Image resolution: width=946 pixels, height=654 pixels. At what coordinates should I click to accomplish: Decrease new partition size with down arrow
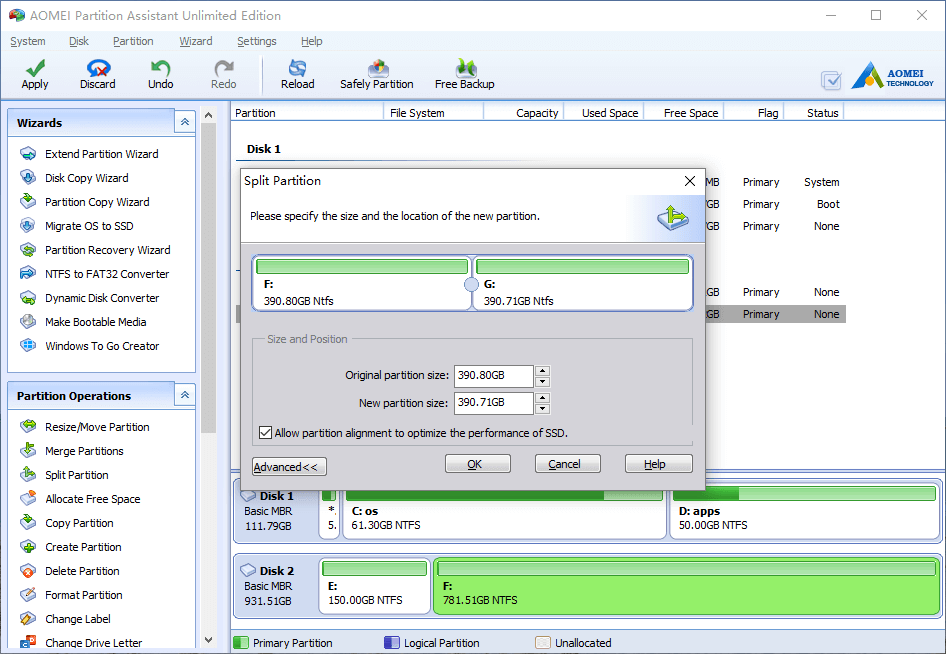542,408
